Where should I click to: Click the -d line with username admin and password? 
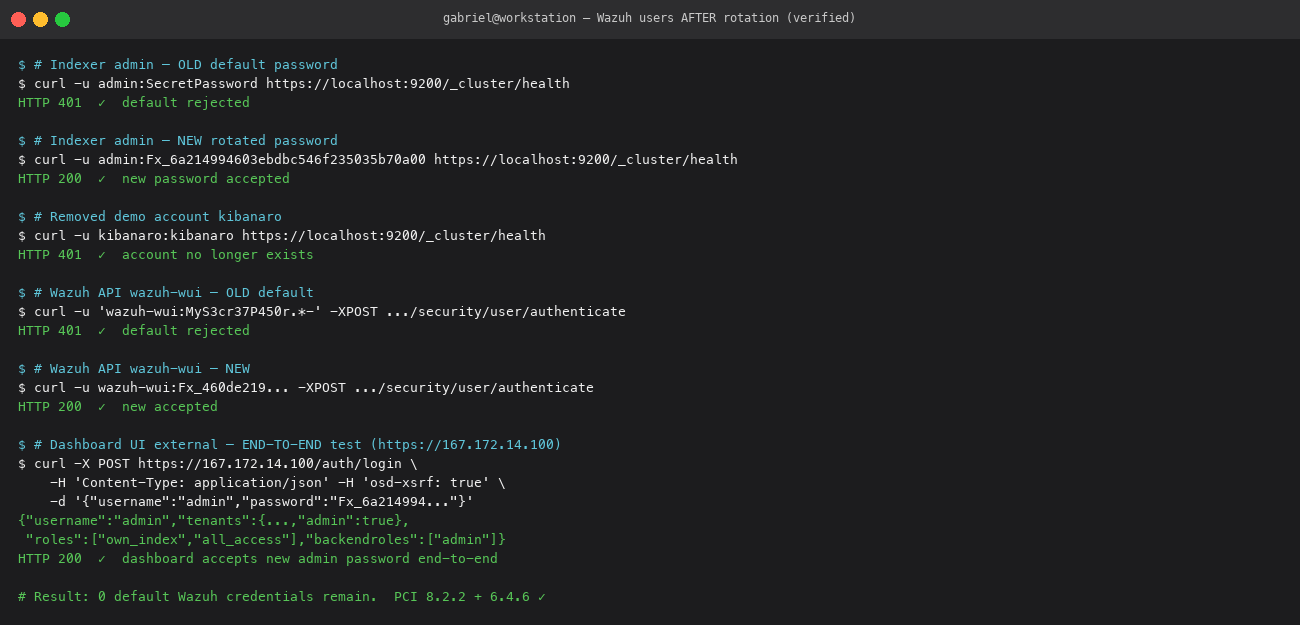(262, 502)
